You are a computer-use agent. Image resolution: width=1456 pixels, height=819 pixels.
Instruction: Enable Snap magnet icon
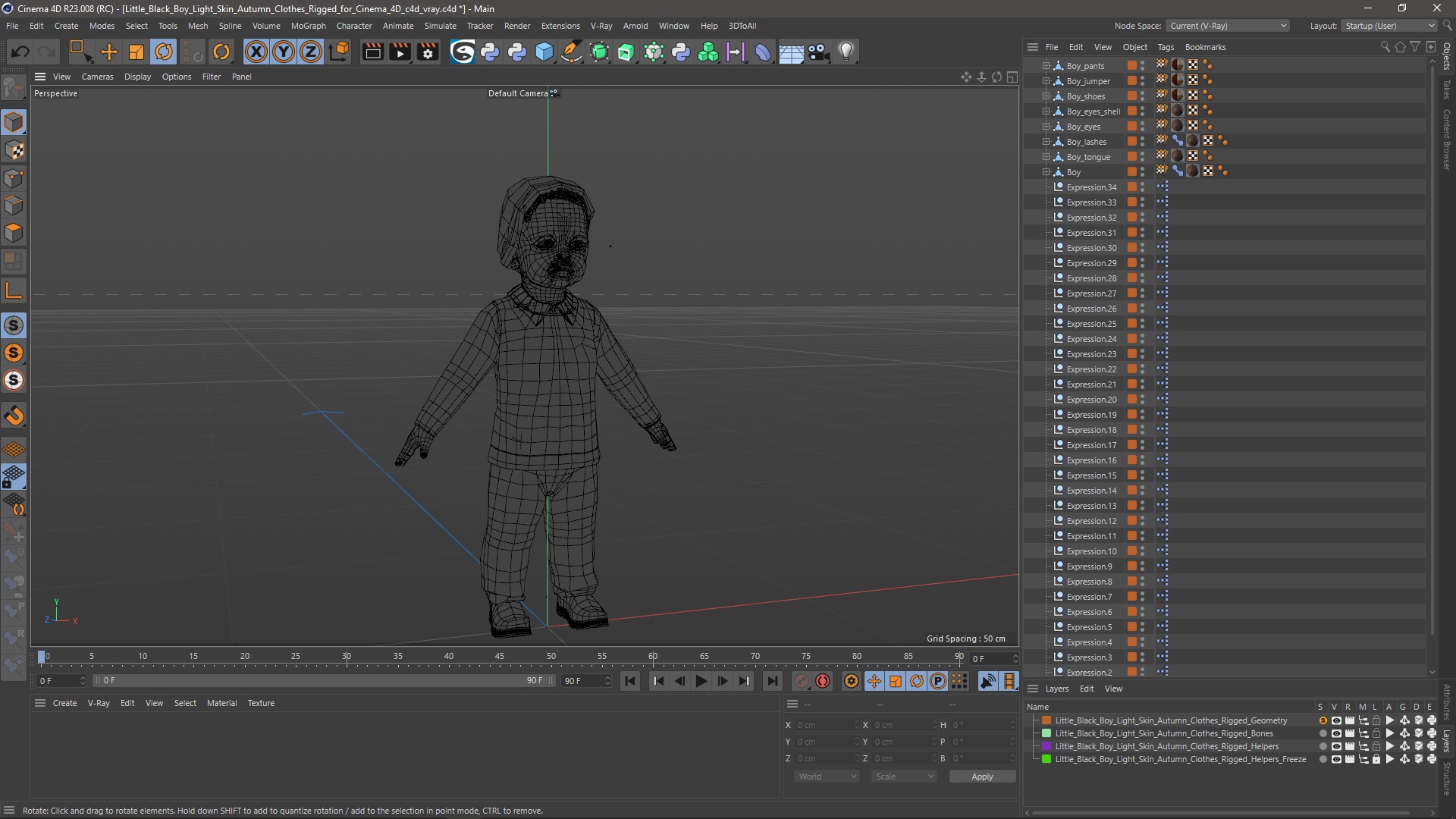click(14, 416)
